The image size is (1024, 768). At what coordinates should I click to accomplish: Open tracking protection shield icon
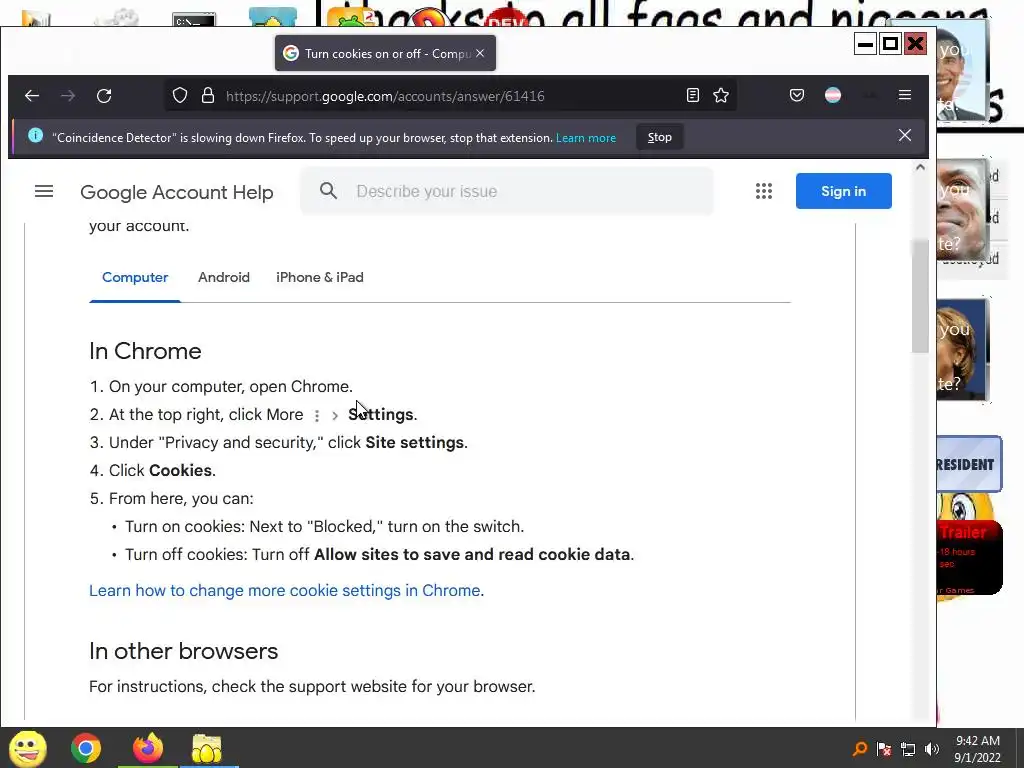click(x=180, y=96)
